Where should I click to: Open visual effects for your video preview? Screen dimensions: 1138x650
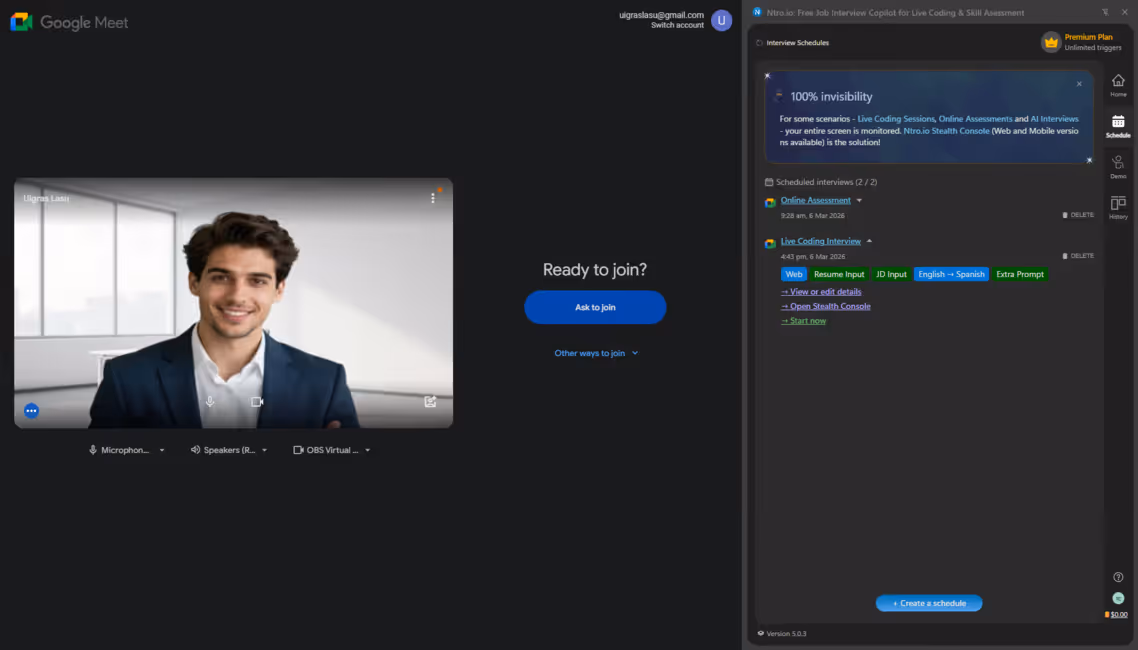[x=429, y=401]
